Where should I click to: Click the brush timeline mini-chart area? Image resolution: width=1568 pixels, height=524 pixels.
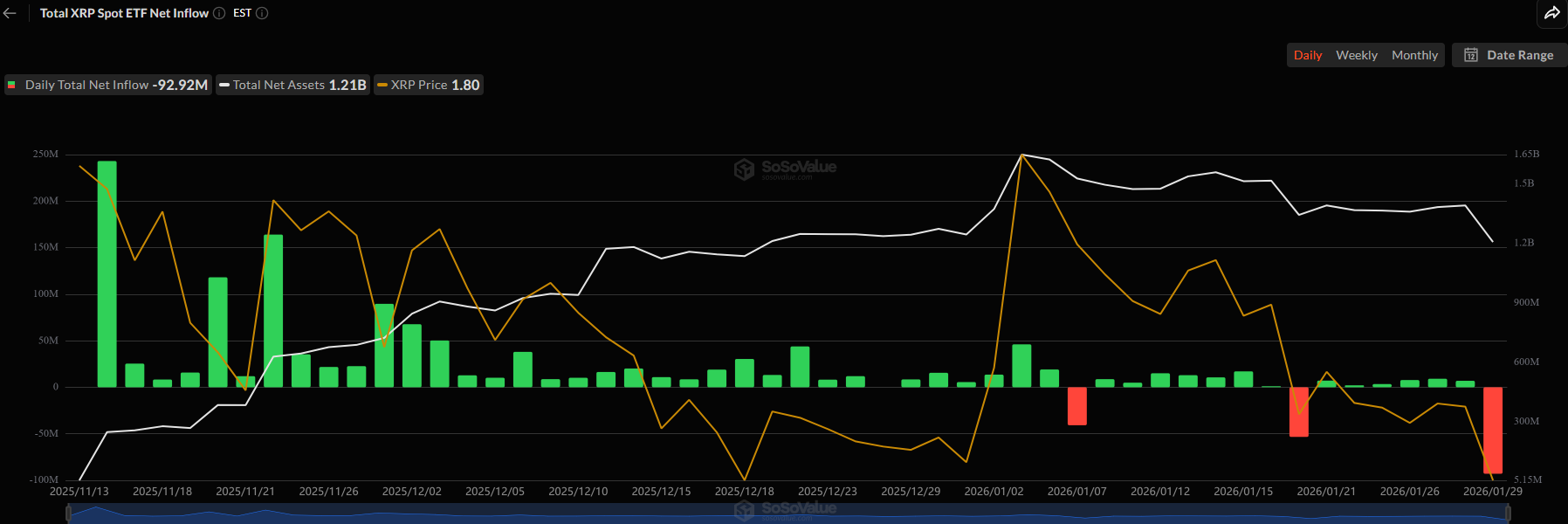[786, 515]
